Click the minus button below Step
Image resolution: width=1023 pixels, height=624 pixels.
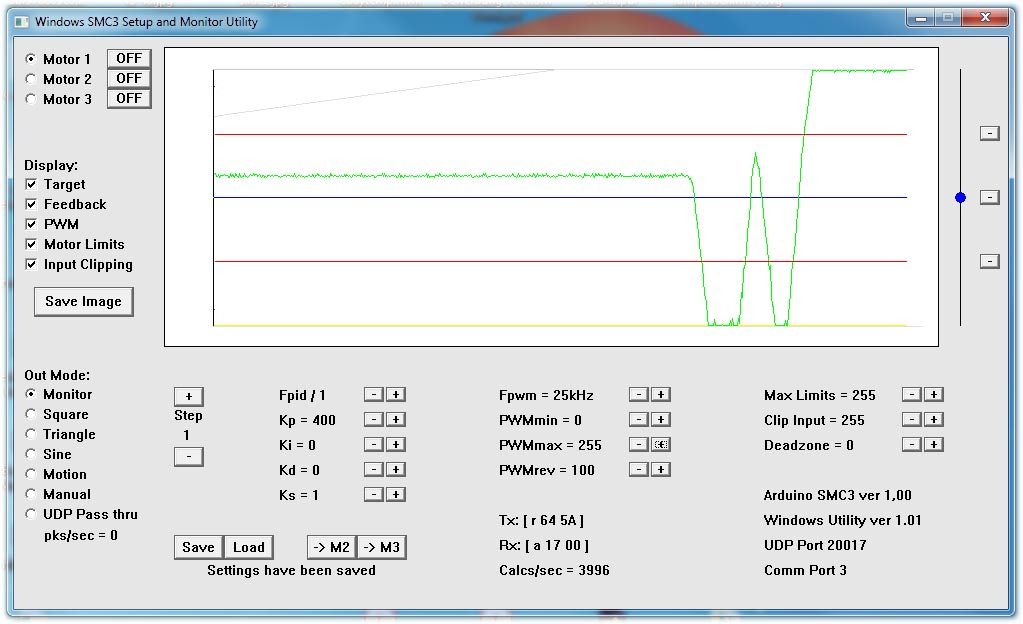click(x=188, y=457)
